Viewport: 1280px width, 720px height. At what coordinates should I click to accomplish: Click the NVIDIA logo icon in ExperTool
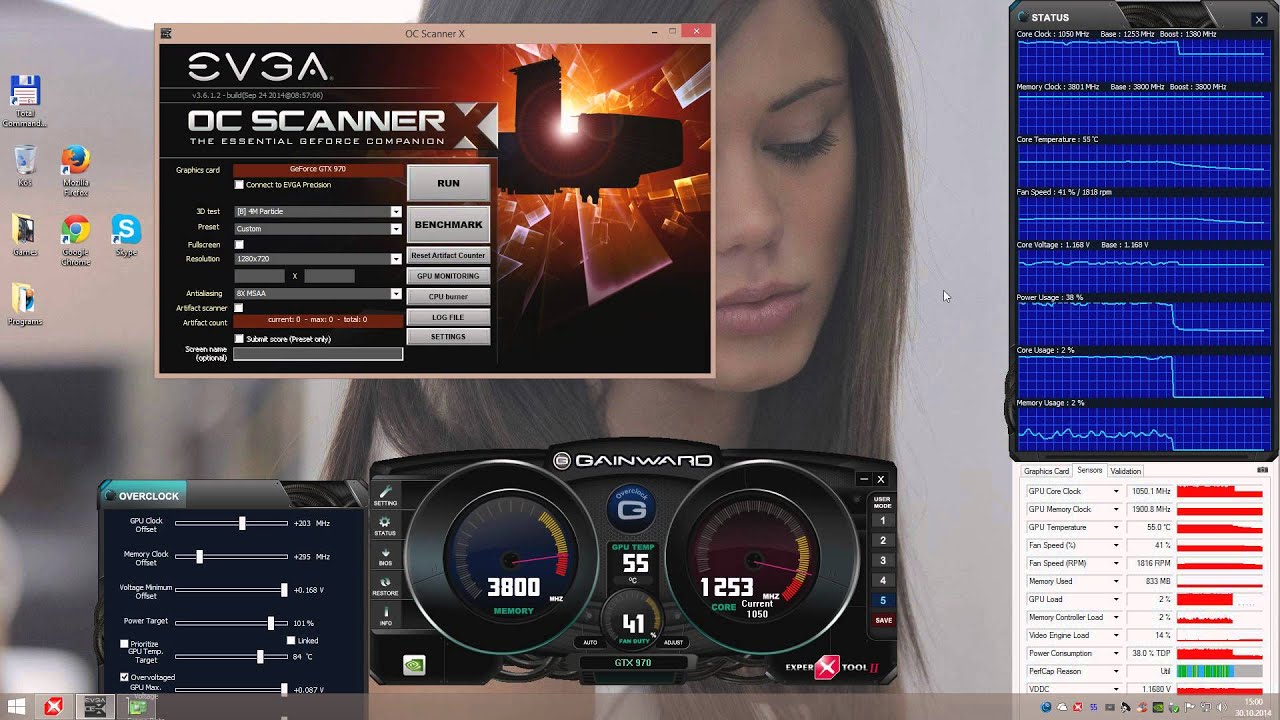coord(413,665)
